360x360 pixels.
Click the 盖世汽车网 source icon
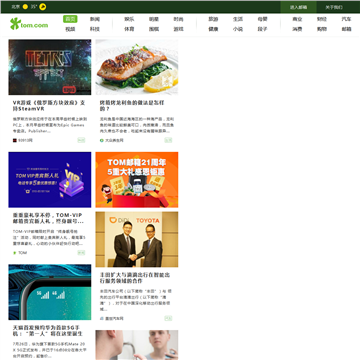click(102, 319)
